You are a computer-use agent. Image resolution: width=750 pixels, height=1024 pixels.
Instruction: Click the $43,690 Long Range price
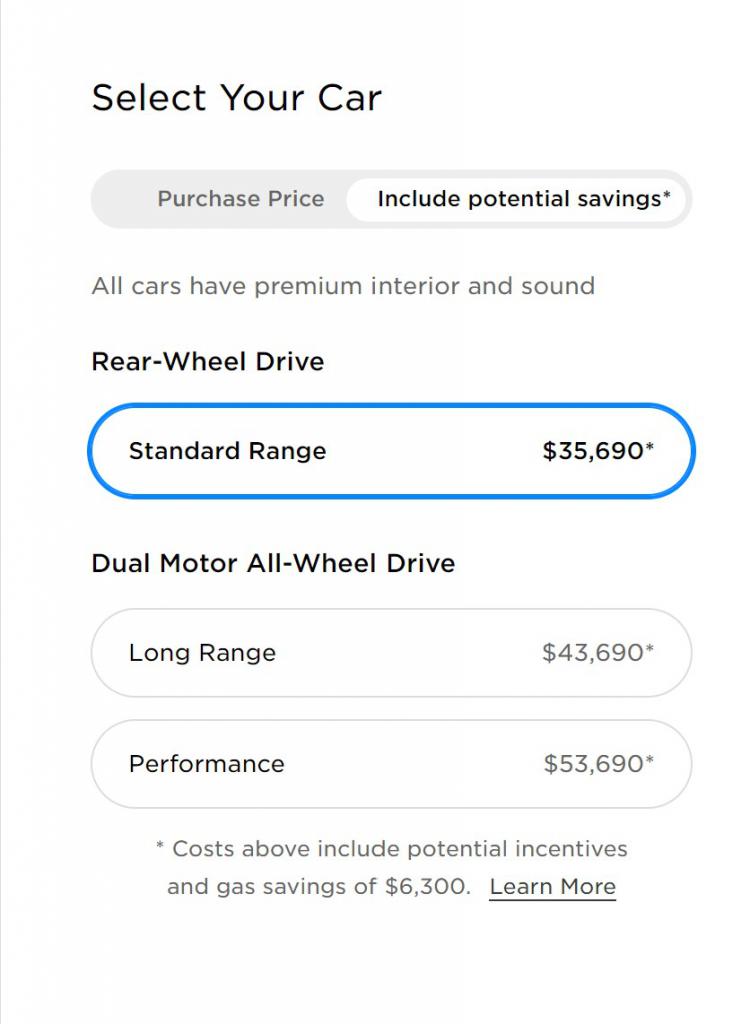[593, 653]
